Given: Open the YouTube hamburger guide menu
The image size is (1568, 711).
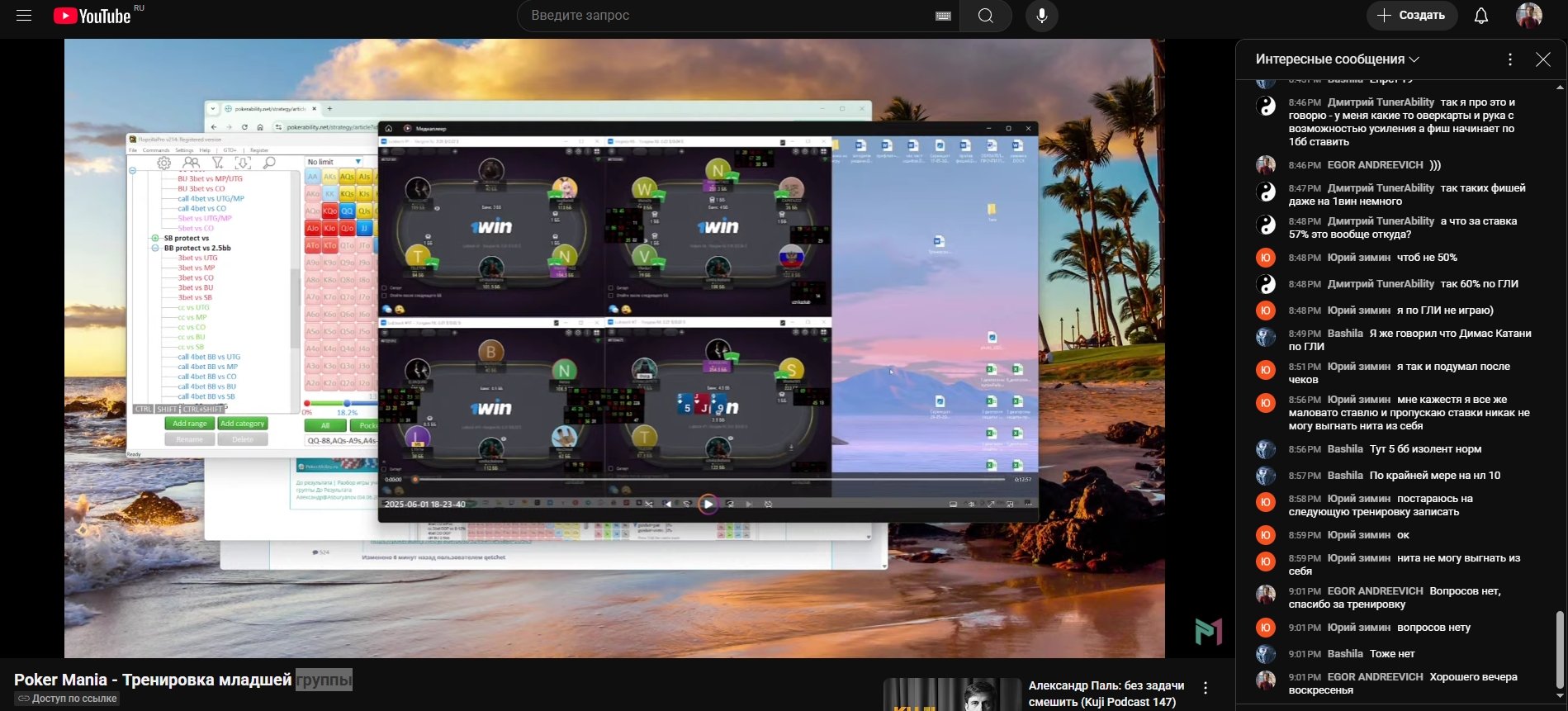Looking at the screenshot, I should click(24, 16).
